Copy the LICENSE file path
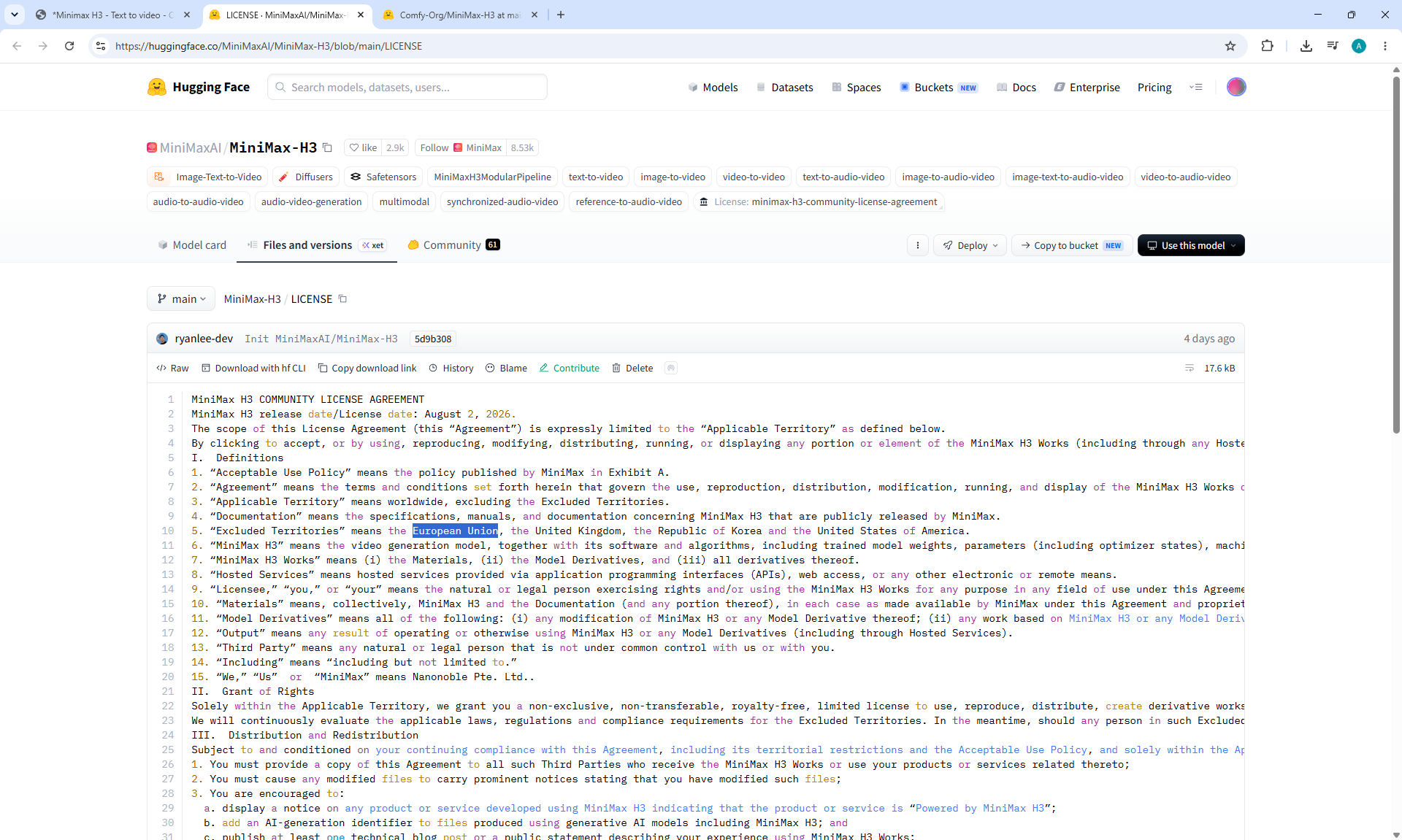 point(342,298)
